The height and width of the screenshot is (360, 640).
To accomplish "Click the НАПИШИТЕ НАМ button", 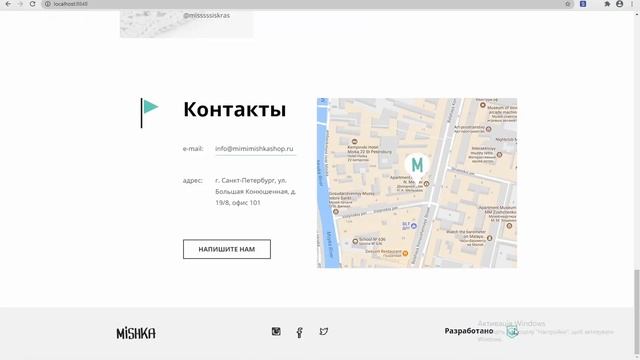I will (227, 249).
